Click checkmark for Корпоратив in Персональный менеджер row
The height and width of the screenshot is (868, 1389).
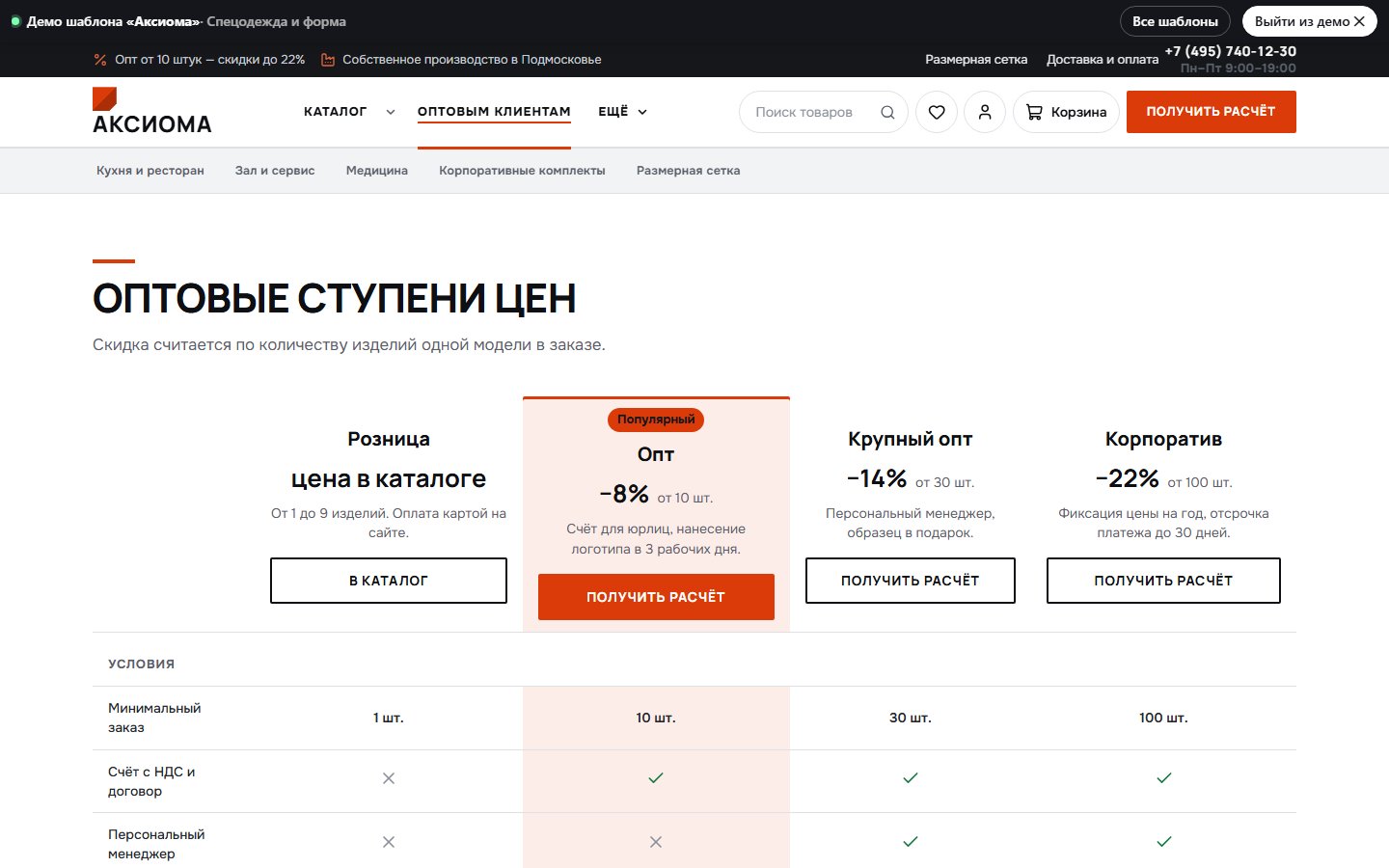click(1164, 841)
